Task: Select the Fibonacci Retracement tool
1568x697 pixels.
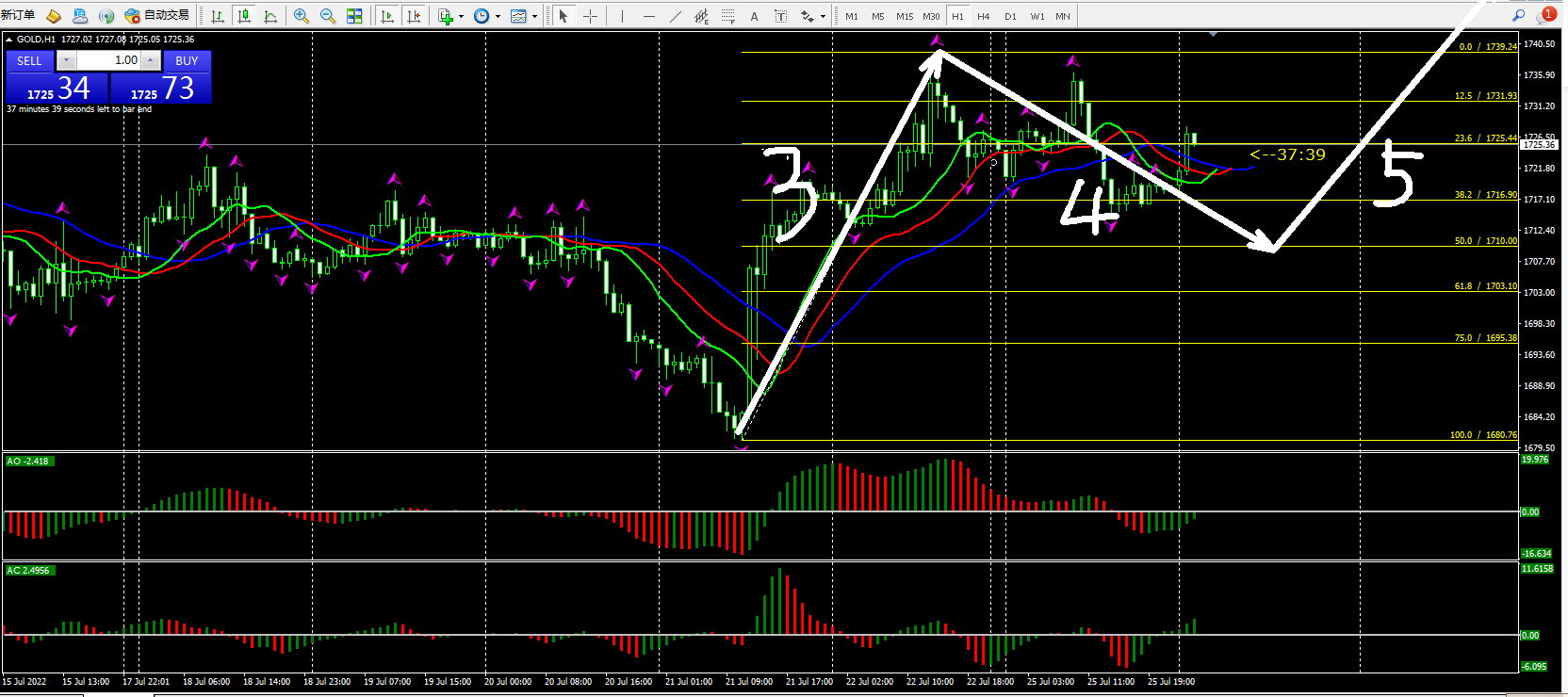Action: (x=727, y=16)
